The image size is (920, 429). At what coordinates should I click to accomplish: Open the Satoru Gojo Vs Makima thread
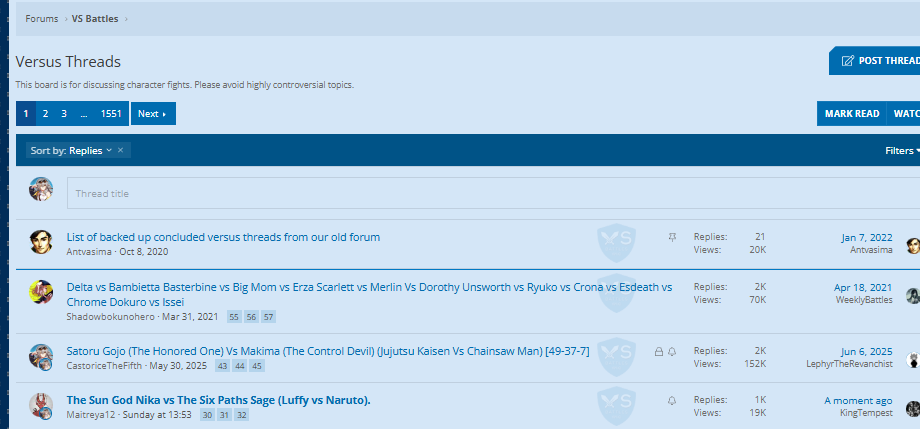pos(328,352)
